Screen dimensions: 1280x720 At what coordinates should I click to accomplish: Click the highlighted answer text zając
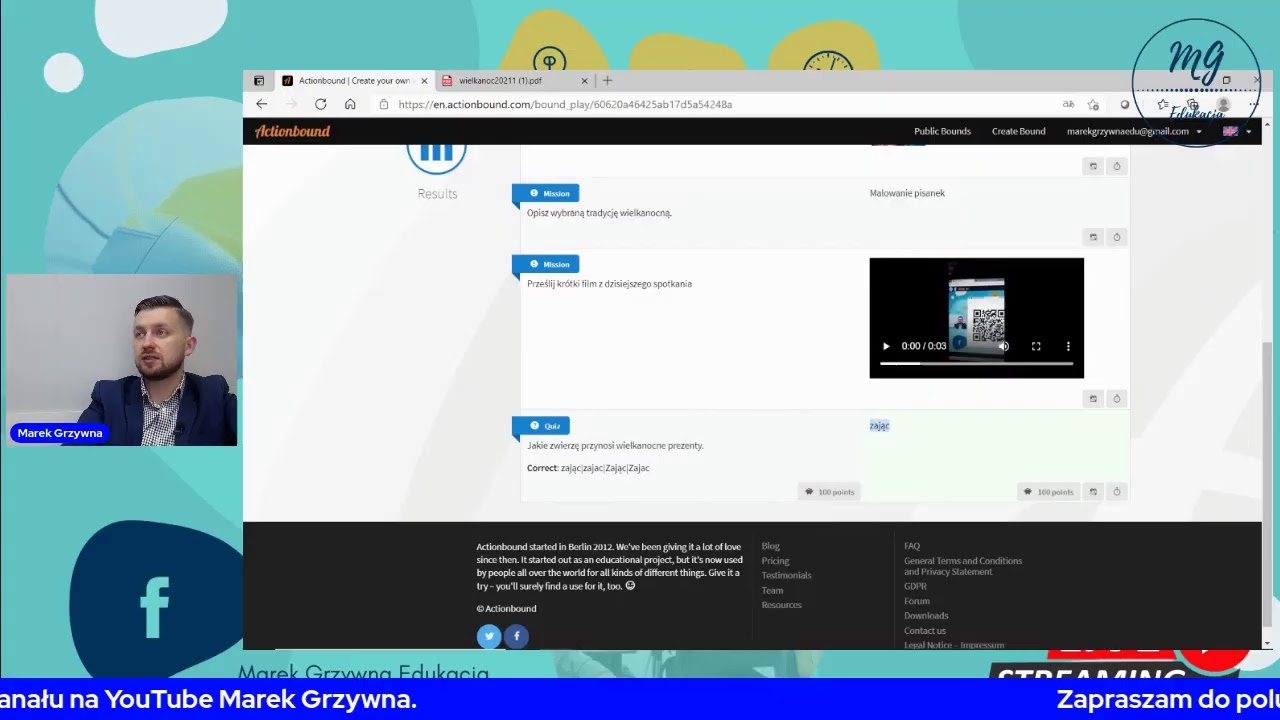pos(879,426)
